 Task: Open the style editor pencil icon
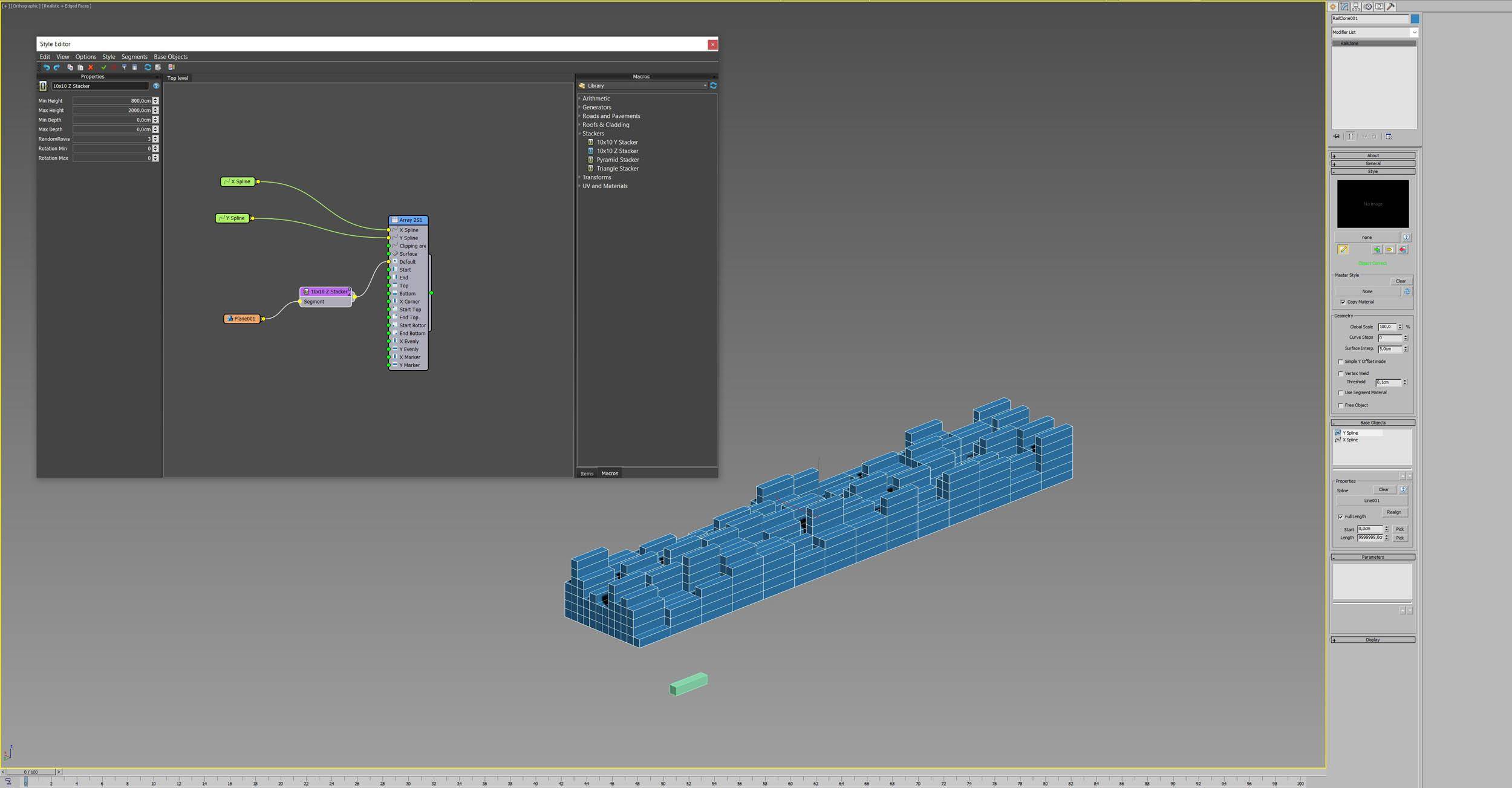(x=1343, y=250)
